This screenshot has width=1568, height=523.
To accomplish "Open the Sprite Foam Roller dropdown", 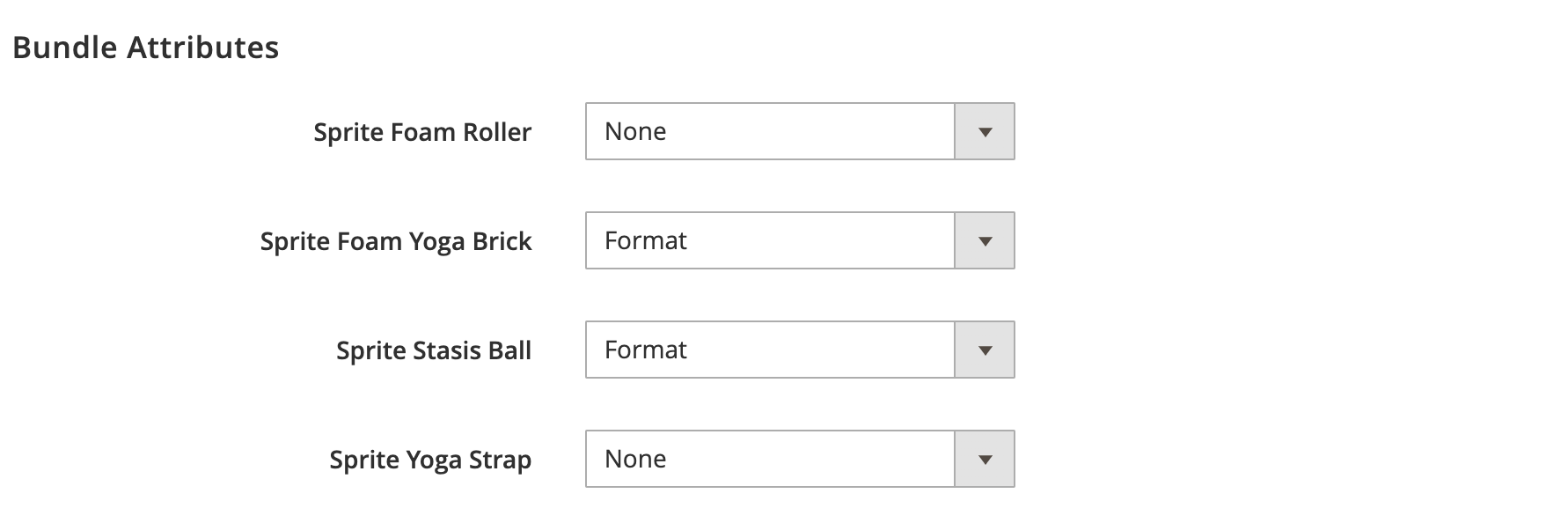I will coord(799,132).
